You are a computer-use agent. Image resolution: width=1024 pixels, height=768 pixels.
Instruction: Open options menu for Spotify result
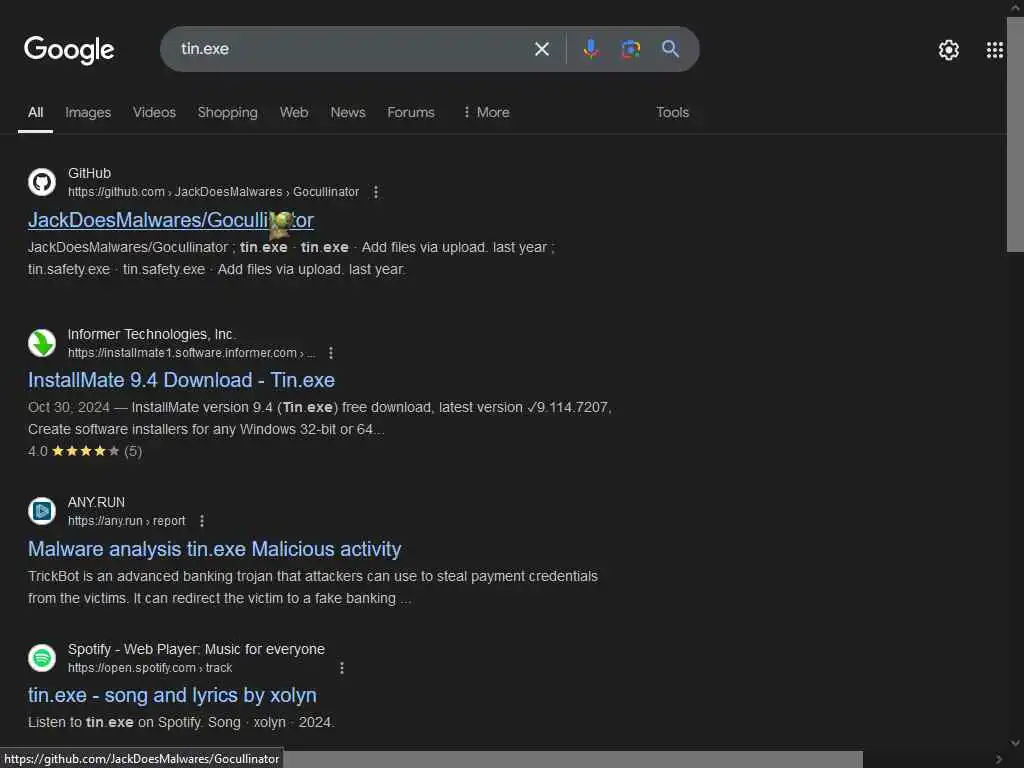(x=342, y=667)
